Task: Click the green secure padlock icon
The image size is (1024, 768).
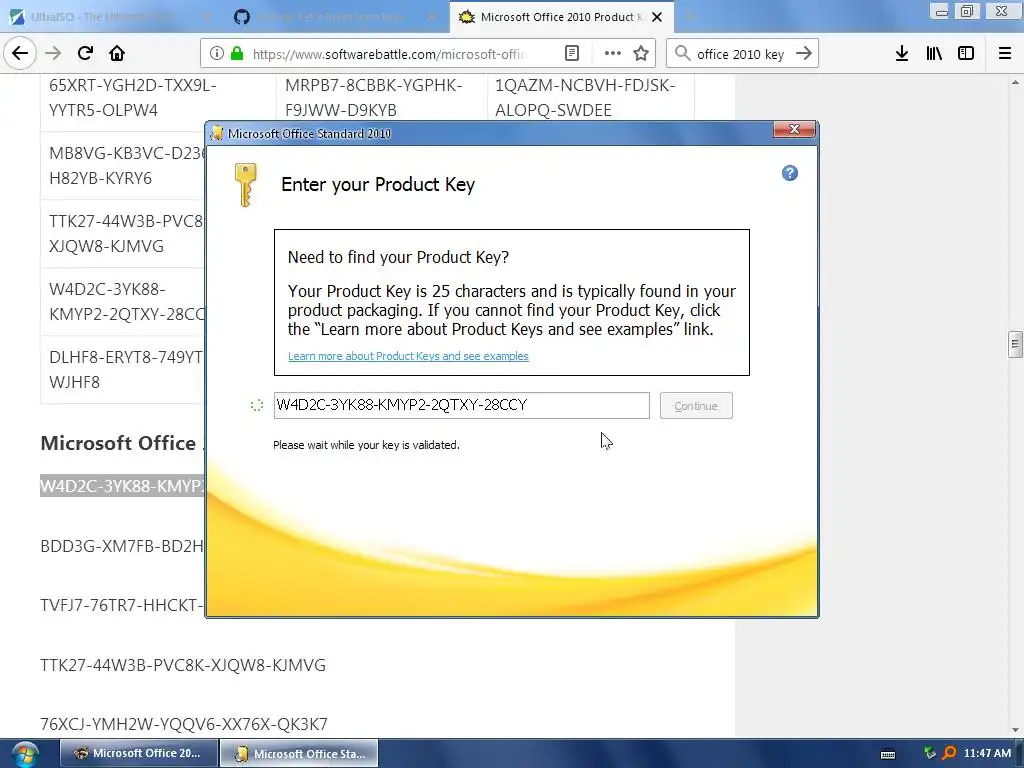Action: pyautogui.click(x=237, y=54)
